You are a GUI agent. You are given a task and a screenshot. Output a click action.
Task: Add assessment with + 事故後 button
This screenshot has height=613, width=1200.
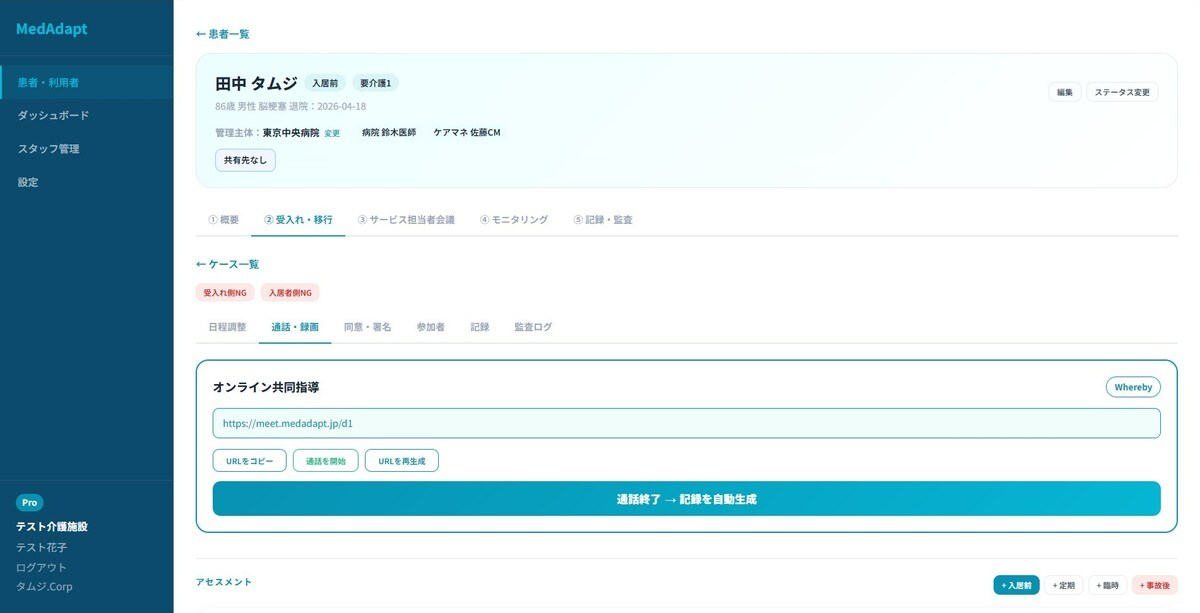click(x=1155, y=585)
